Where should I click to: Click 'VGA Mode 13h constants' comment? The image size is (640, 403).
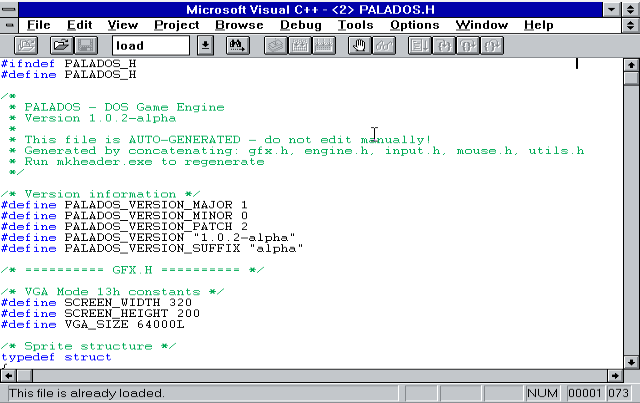coord(112,292)
